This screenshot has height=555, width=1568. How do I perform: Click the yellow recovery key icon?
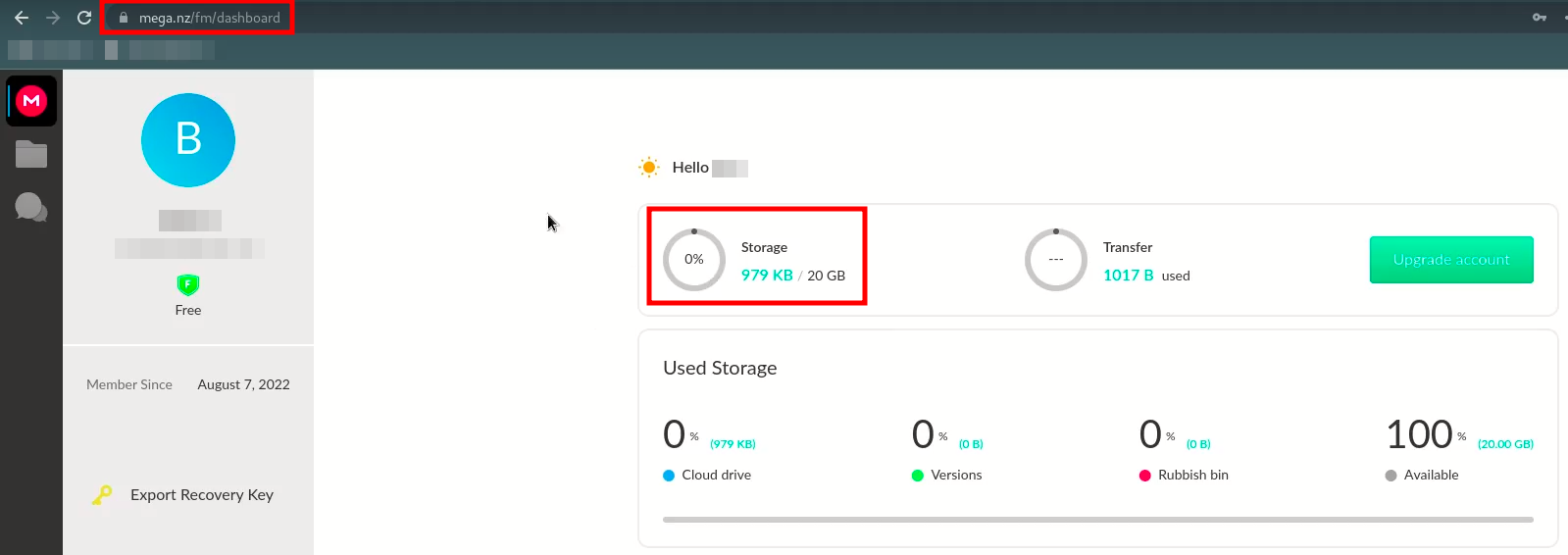[x=102, y=495]
